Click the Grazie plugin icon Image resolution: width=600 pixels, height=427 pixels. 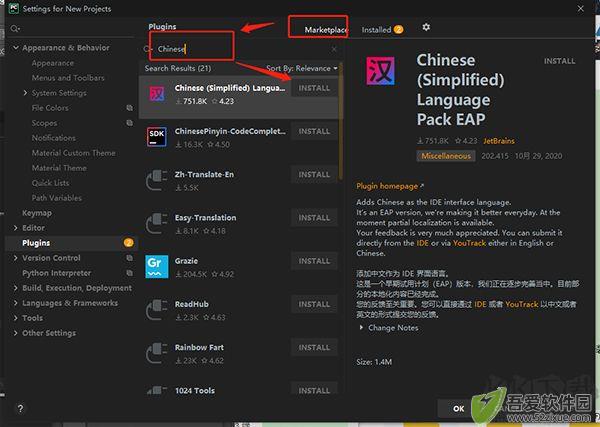point(157,267)
